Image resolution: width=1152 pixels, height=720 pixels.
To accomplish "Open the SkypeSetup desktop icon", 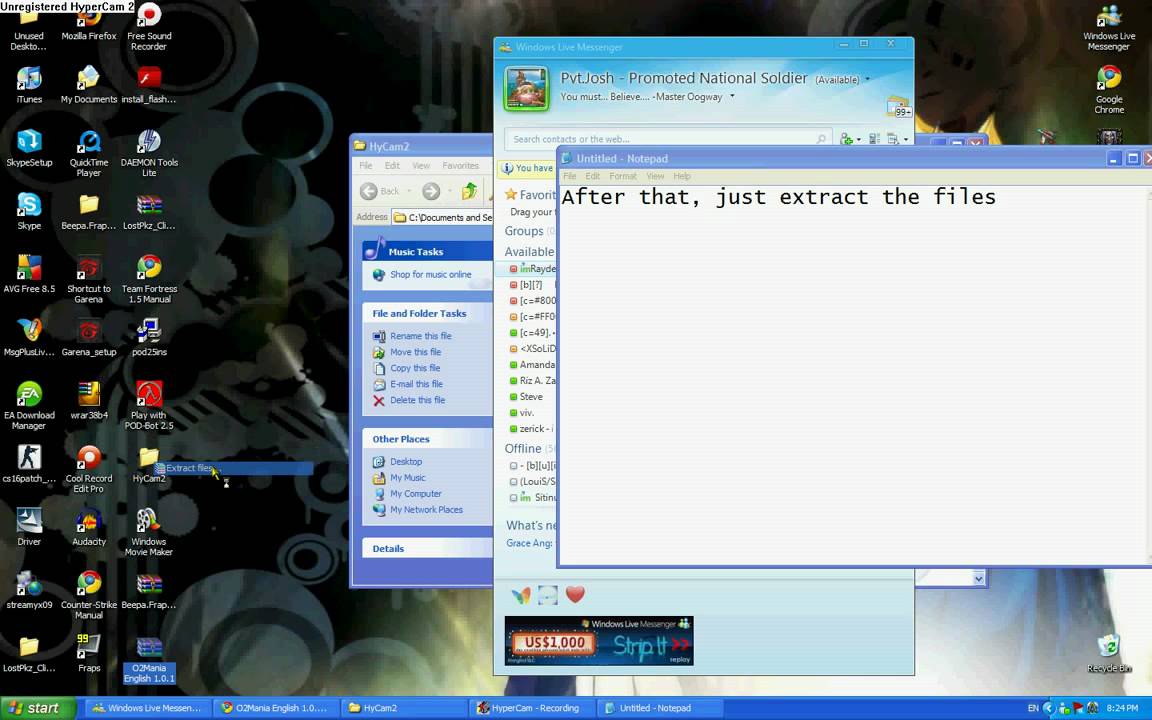I will 29,148.
